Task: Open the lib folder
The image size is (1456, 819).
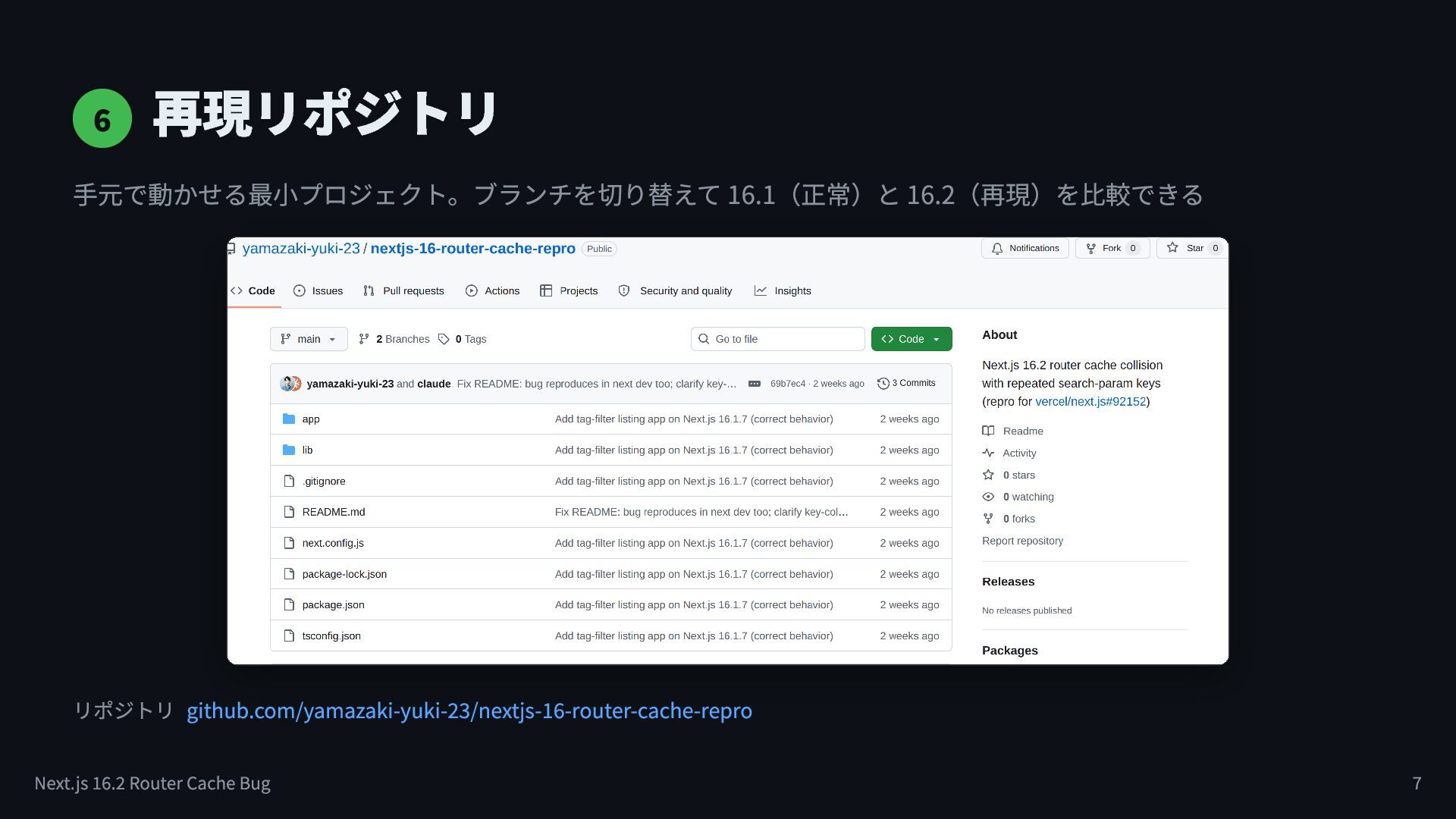Action: [x=307, y=450]
